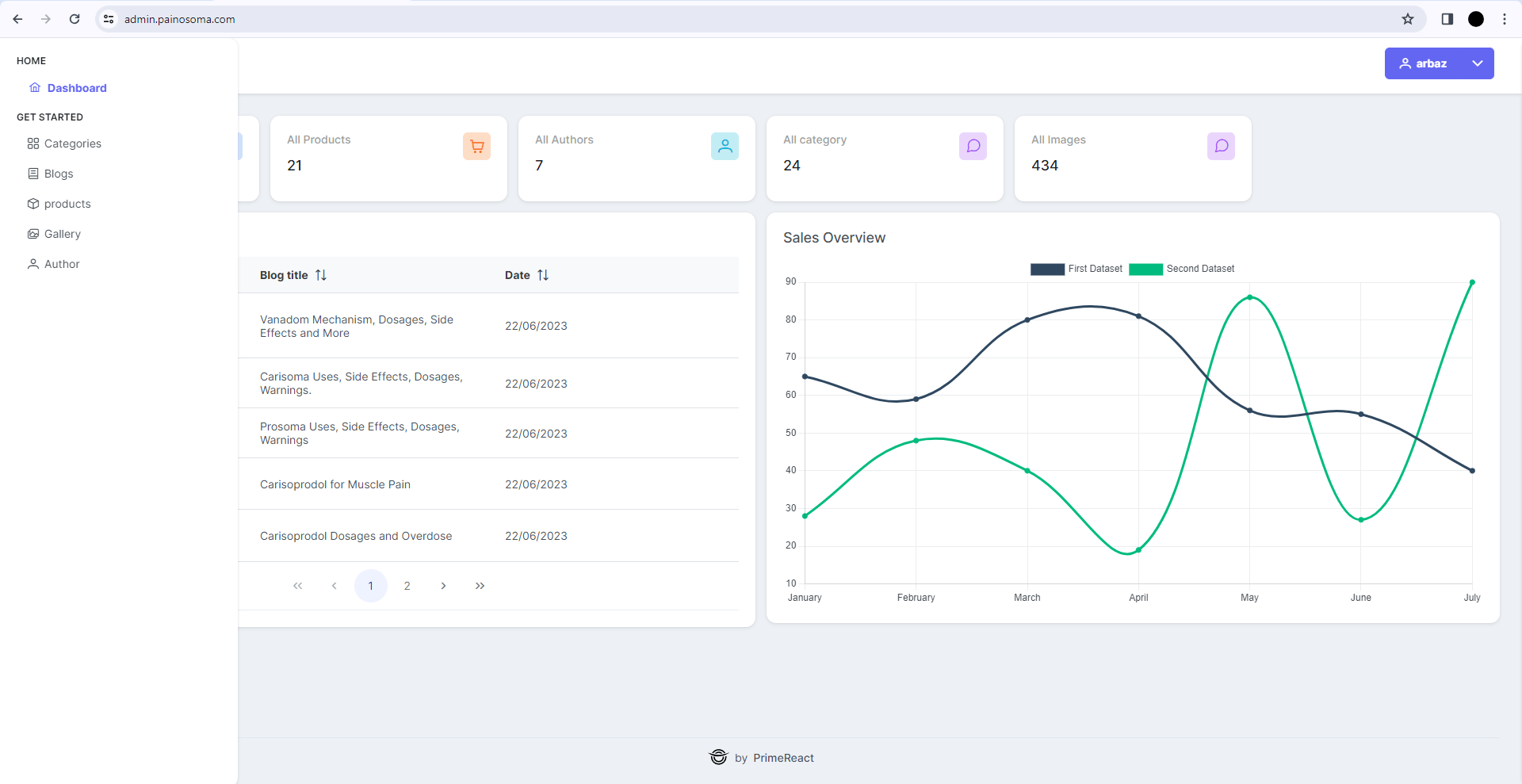Sort the table by Date column
The width and height of the screenshot is (1522, 784).
[543, 275]
